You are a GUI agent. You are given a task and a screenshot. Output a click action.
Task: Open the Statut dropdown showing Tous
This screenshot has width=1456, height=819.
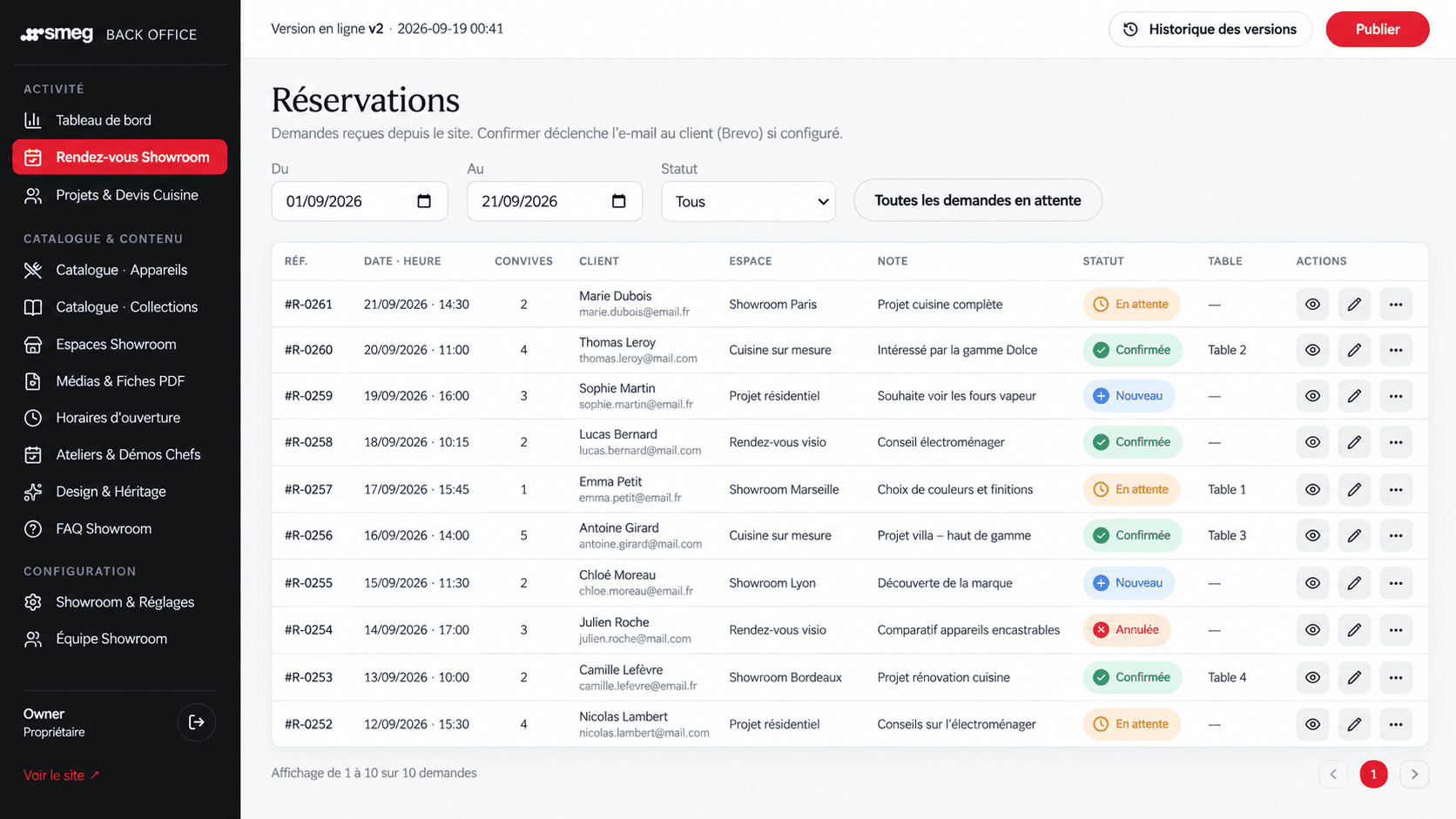748,201
